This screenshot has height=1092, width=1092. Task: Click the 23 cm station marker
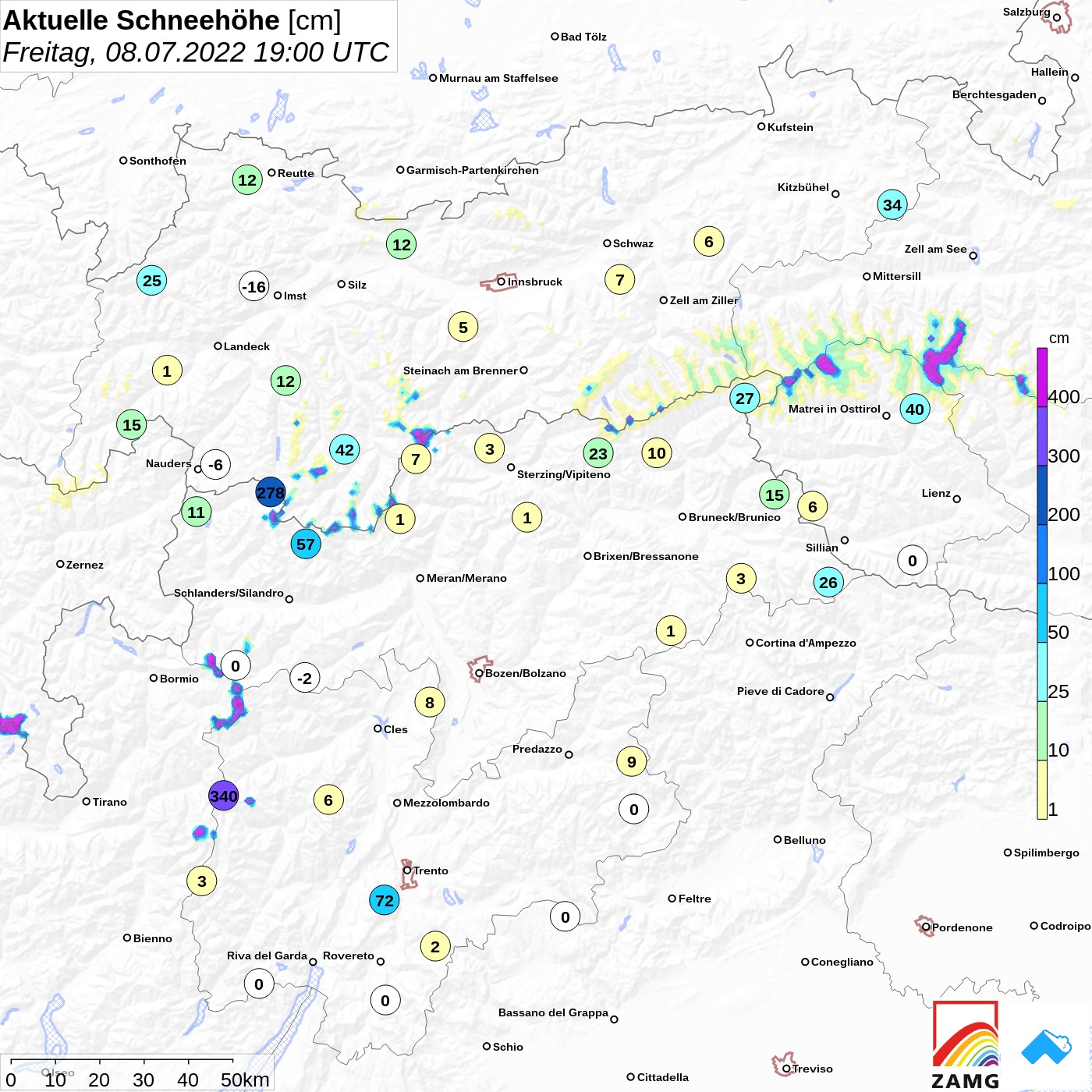[x=598, y=453]
